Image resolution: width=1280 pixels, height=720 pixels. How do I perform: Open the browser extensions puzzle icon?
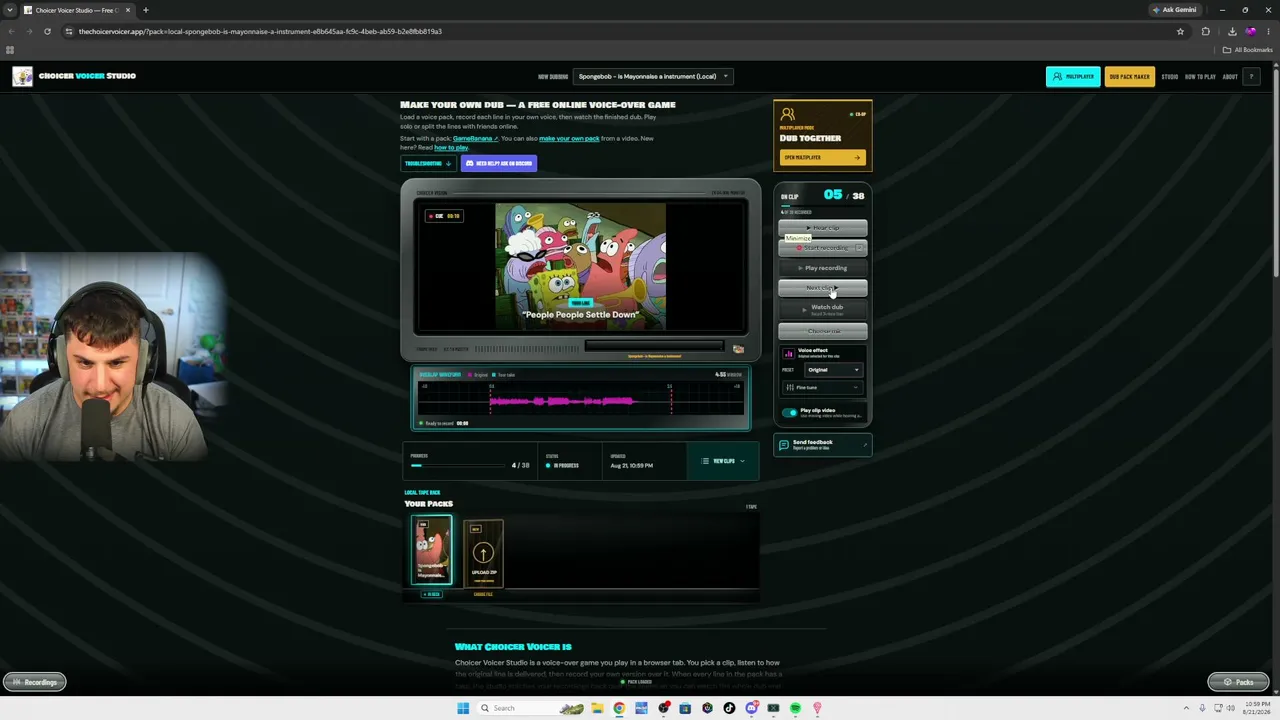pos(1206,31)
